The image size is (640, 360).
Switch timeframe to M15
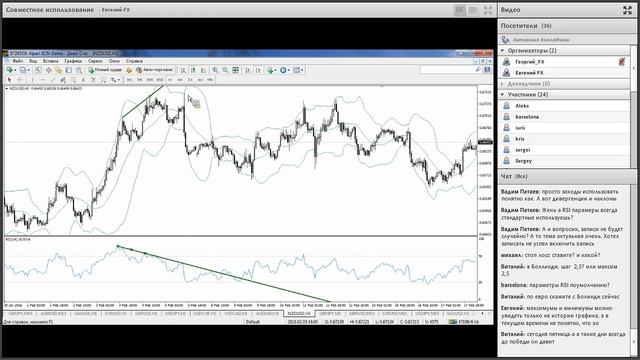pos(150,80)
